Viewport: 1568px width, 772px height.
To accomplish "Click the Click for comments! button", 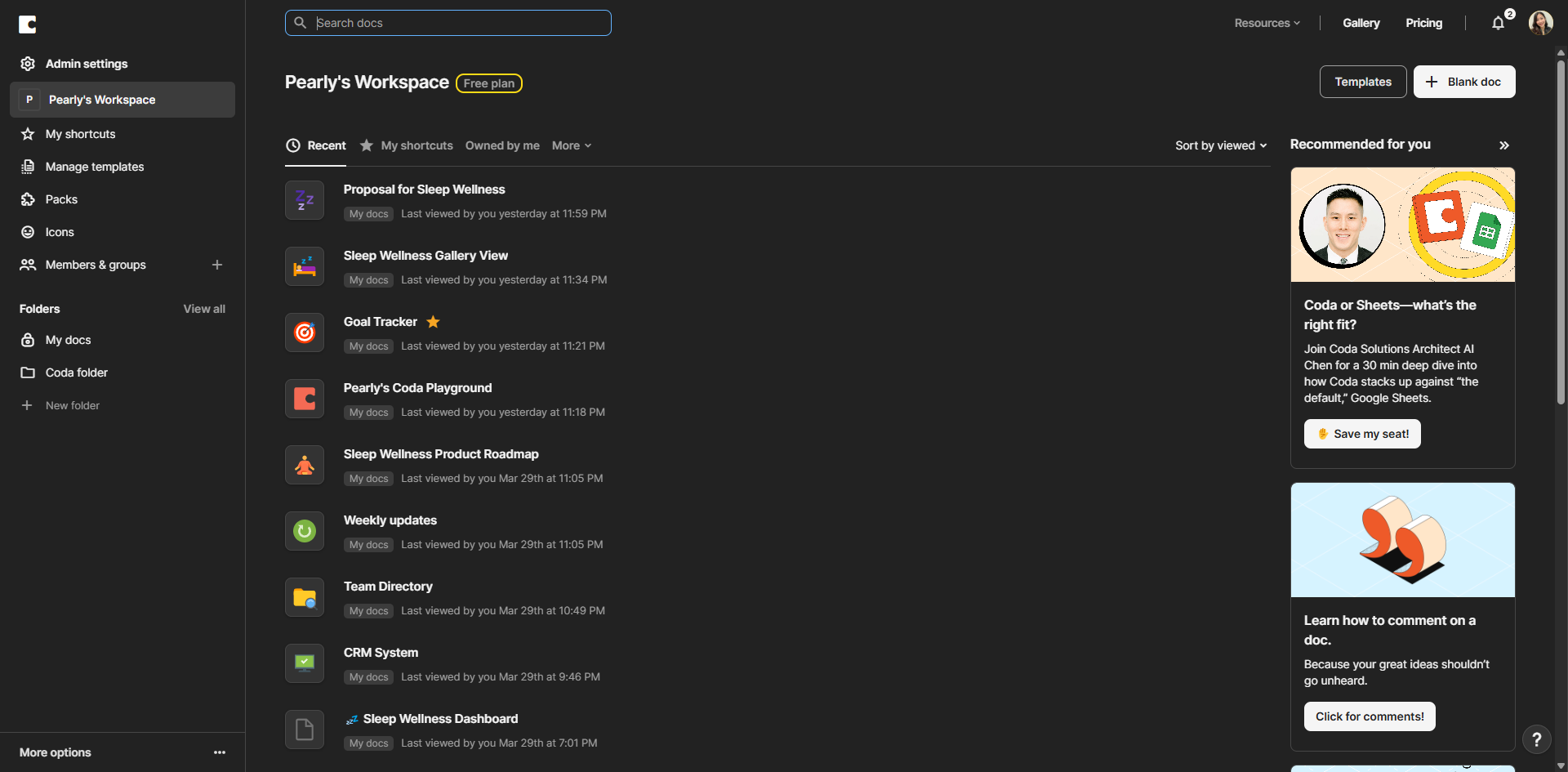I will pyautogui.click(x=1370, y=716).
